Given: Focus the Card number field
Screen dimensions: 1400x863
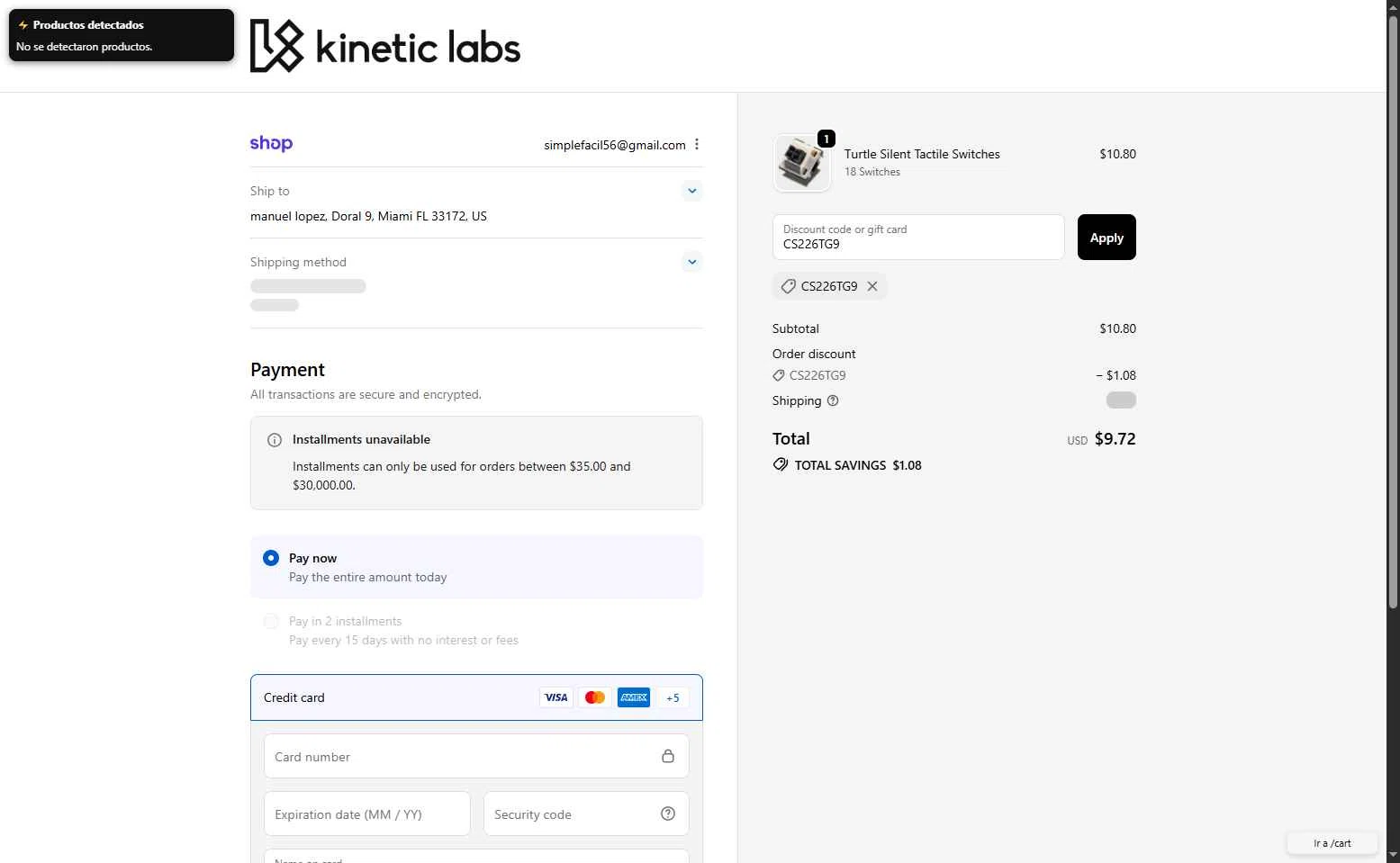Looking at the screenshot, I should coord(476,756).
